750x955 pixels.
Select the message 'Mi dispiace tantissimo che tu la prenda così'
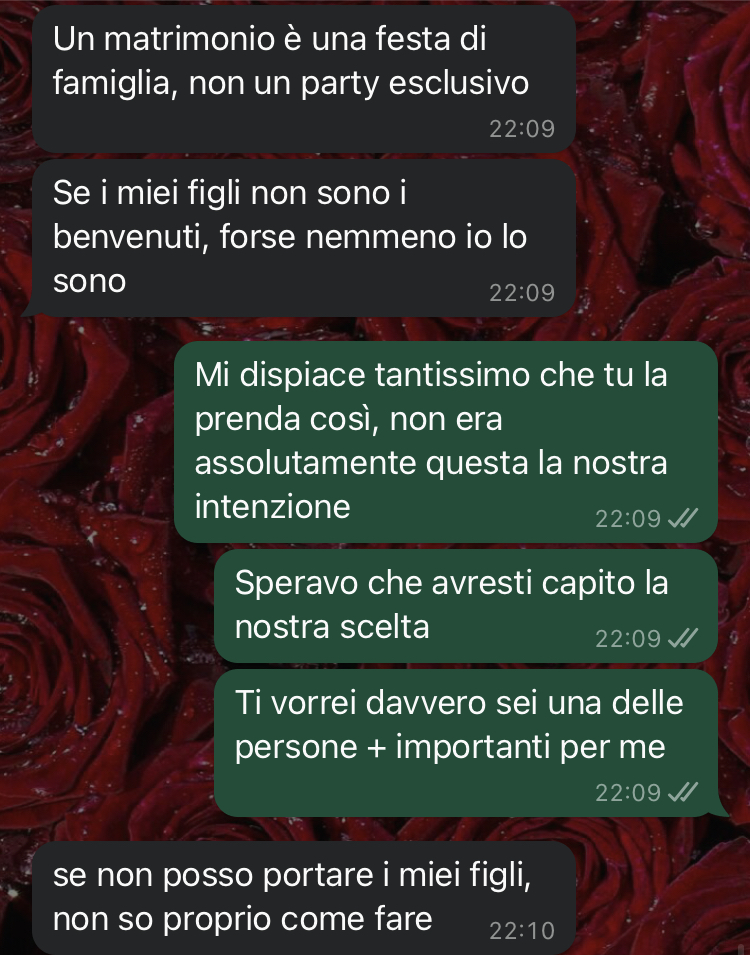tap(445, 442)
